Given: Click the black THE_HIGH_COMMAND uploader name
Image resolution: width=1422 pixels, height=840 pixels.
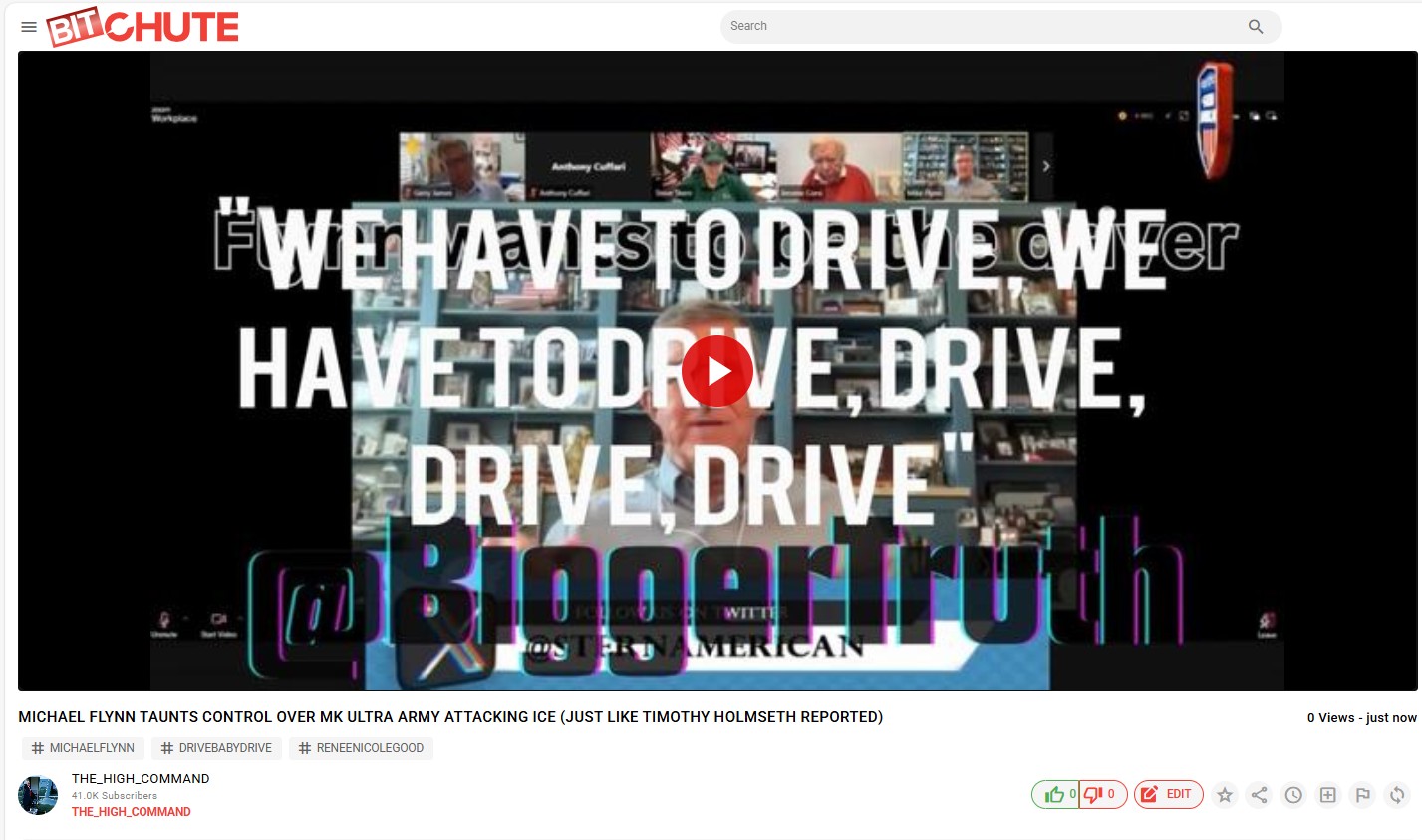Looking at the screenshot, I should (x=141, y=779).
